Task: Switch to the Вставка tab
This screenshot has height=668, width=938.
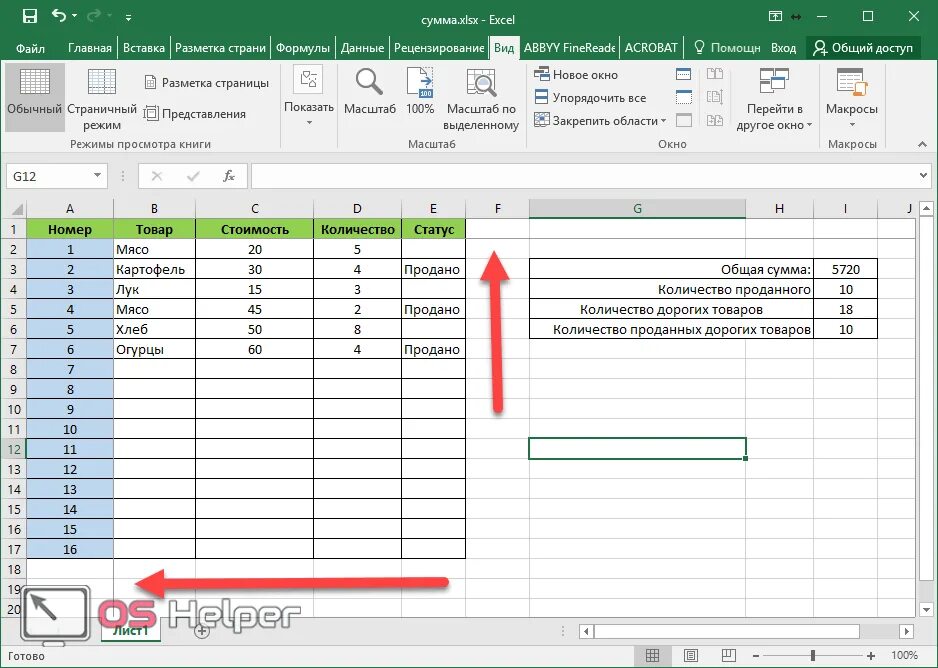Action: coord(144,48)
